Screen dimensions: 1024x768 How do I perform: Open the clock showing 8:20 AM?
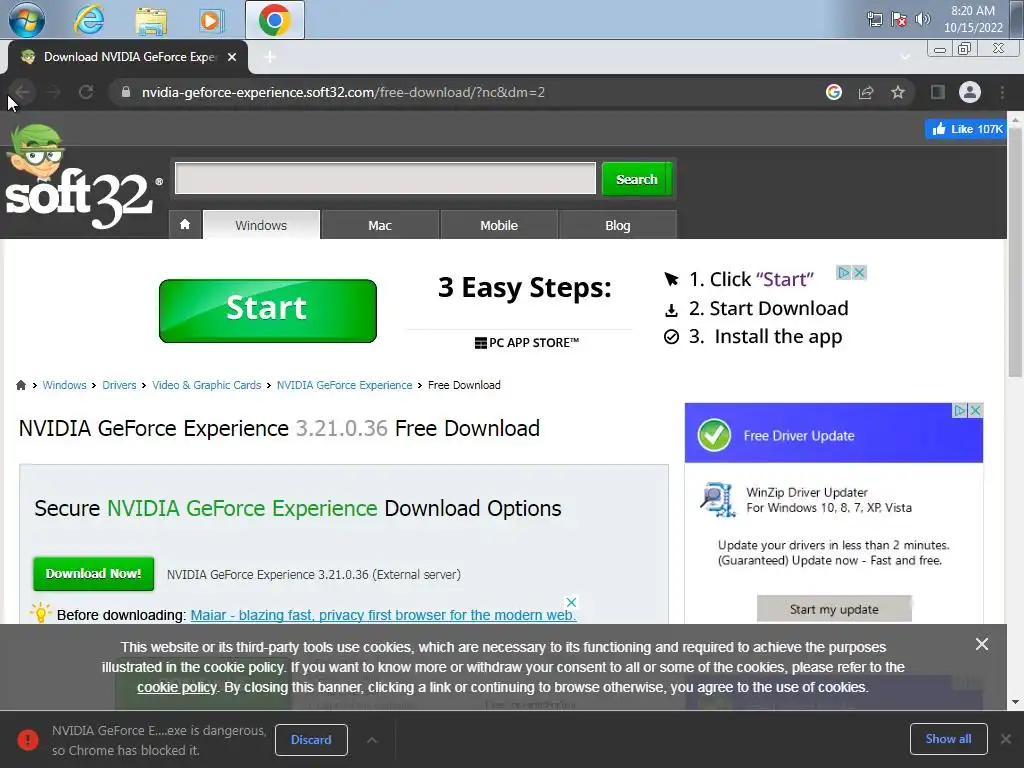(973, 19)
